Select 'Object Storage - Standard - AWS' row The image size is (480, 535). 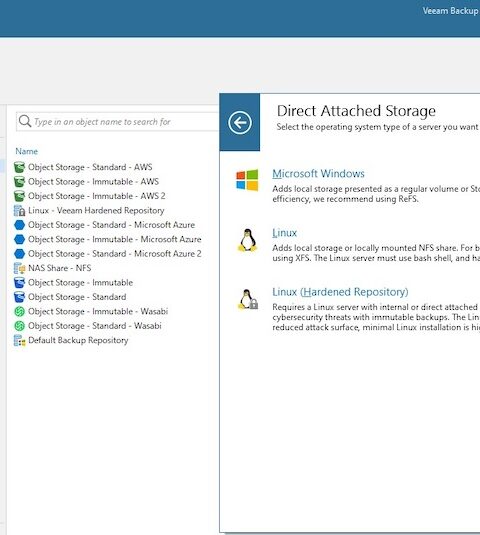pyautogui.click(x=90, y=167)
